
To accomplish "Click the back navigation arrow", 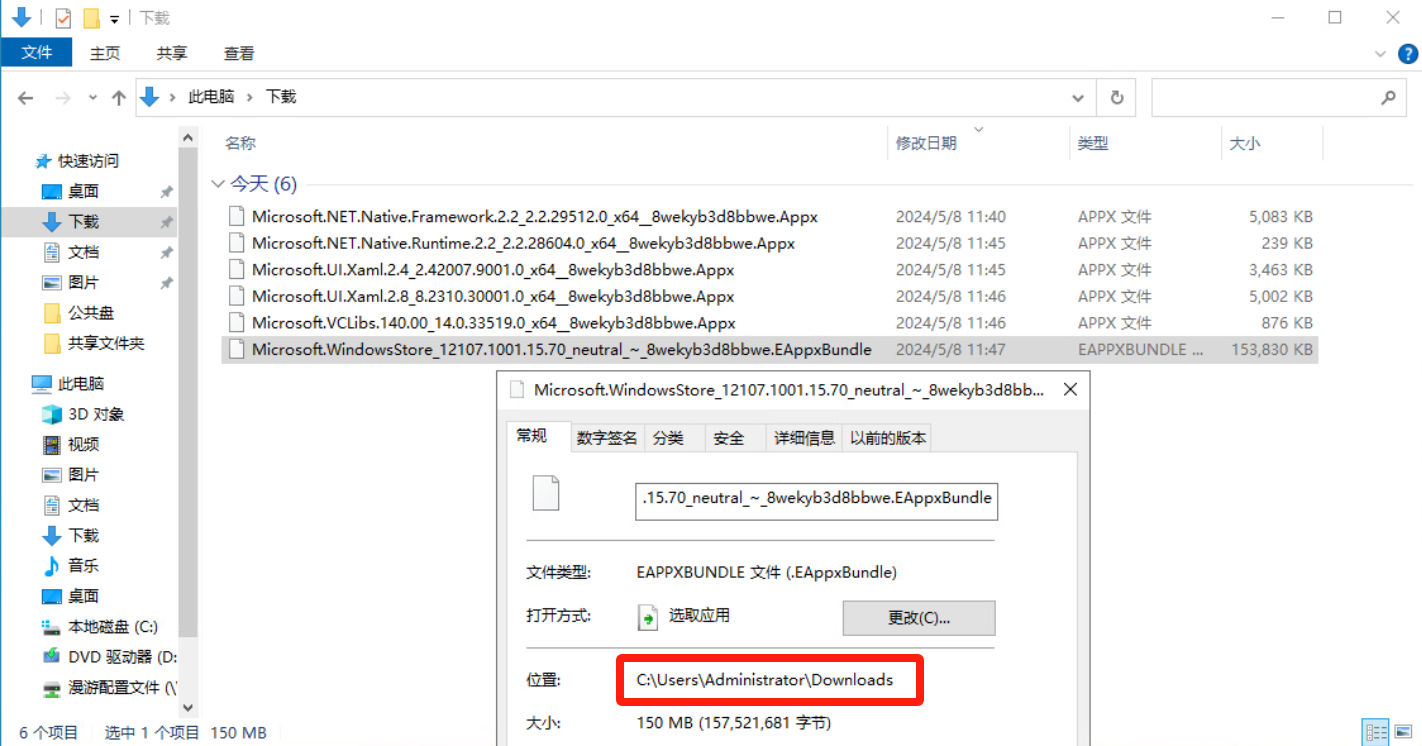I will tap(26, 98).
